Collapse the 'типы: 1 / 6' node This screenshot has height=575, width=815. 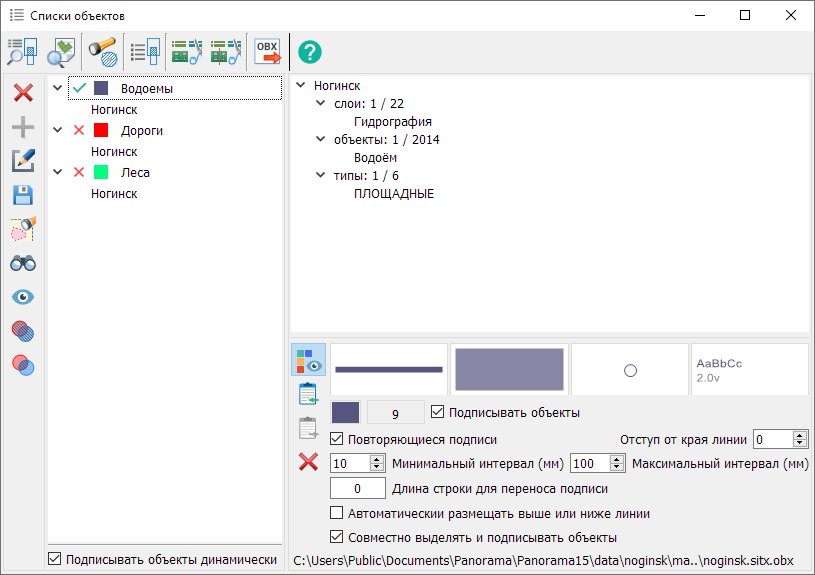(321, 176)
